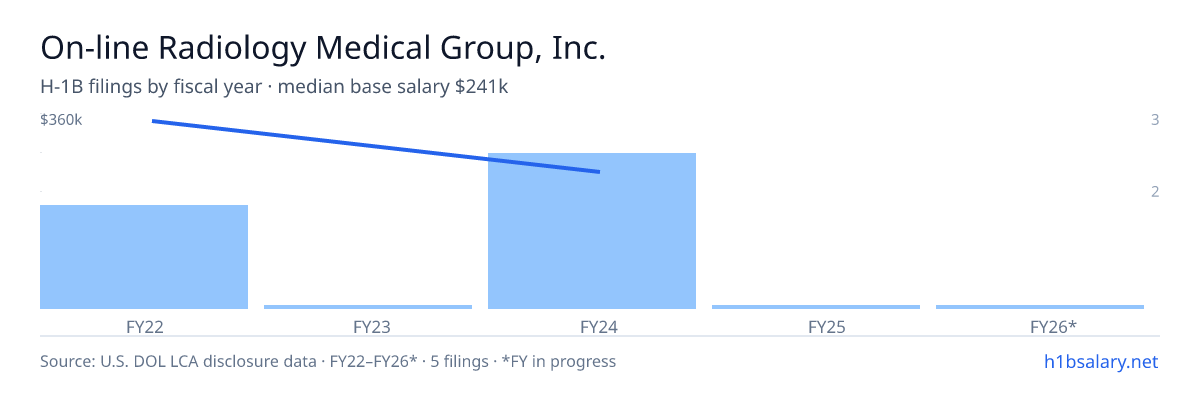The width and height of the screenshot is (1200, 400).
Task: Click the FY22 axis label
Action: pos(144,327)
